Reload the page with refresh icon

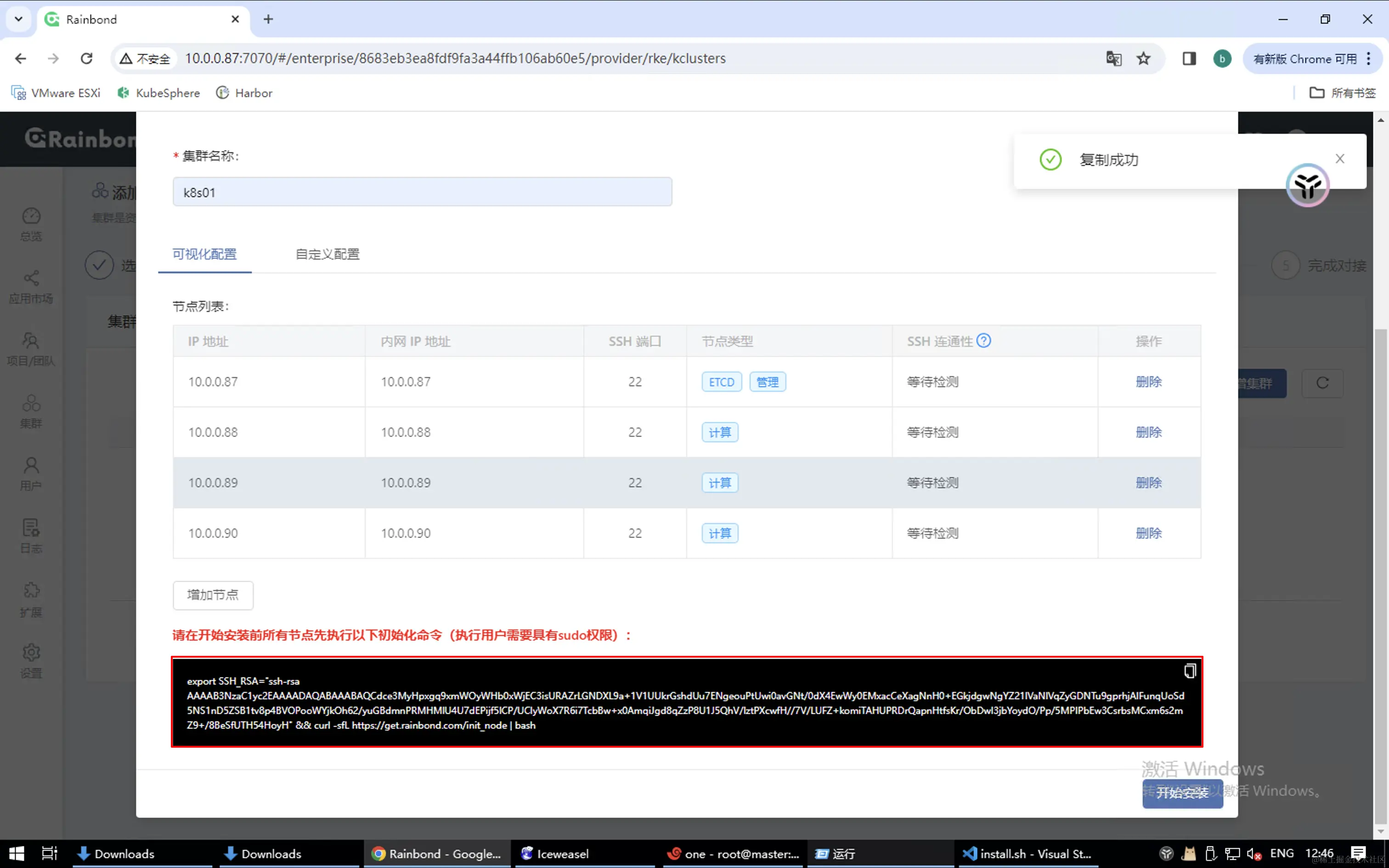pos(87,59)
